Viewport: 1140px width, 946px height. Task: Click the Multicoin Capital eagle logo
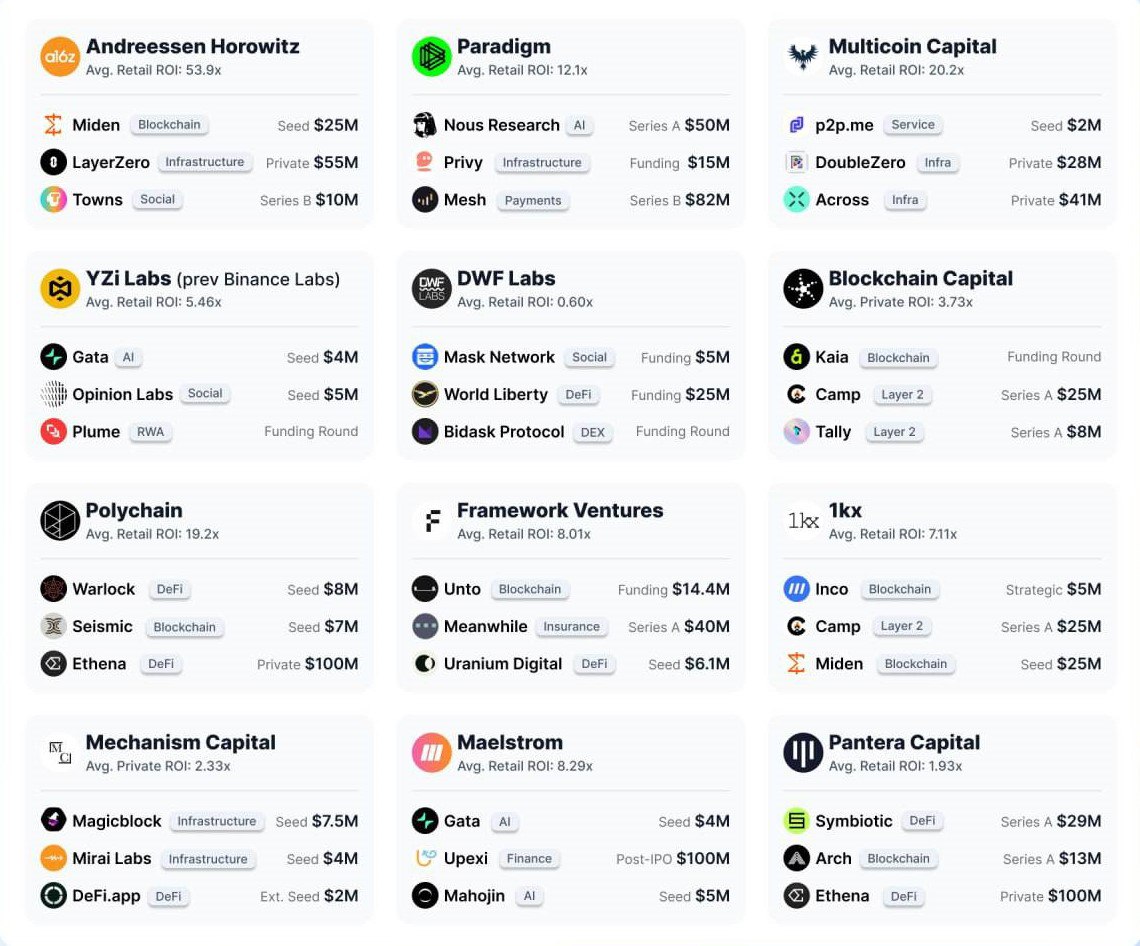pyautogui.click(x=803, y=57)
